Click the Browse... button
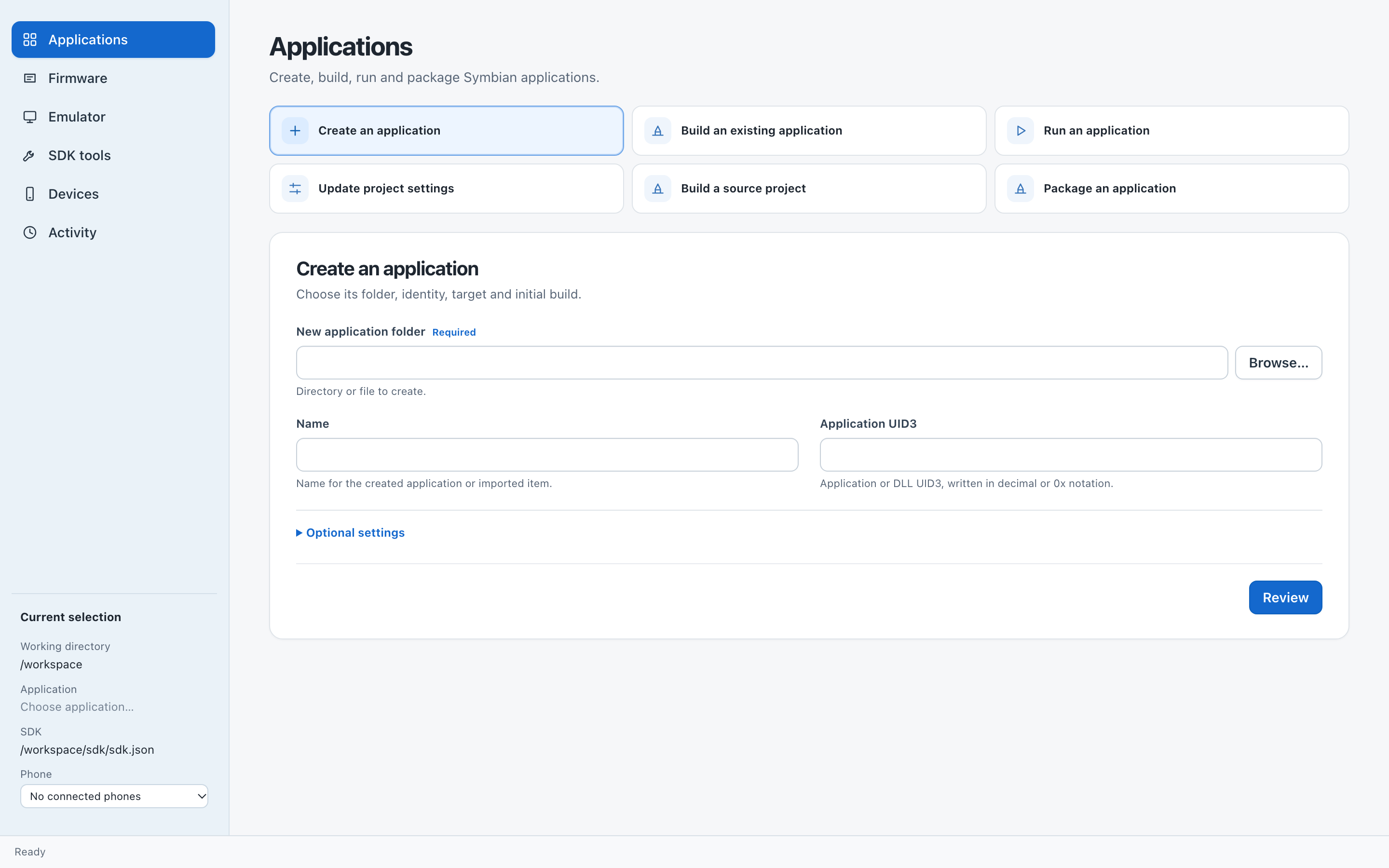The image size is (1389, 868). coord(1278,363)
